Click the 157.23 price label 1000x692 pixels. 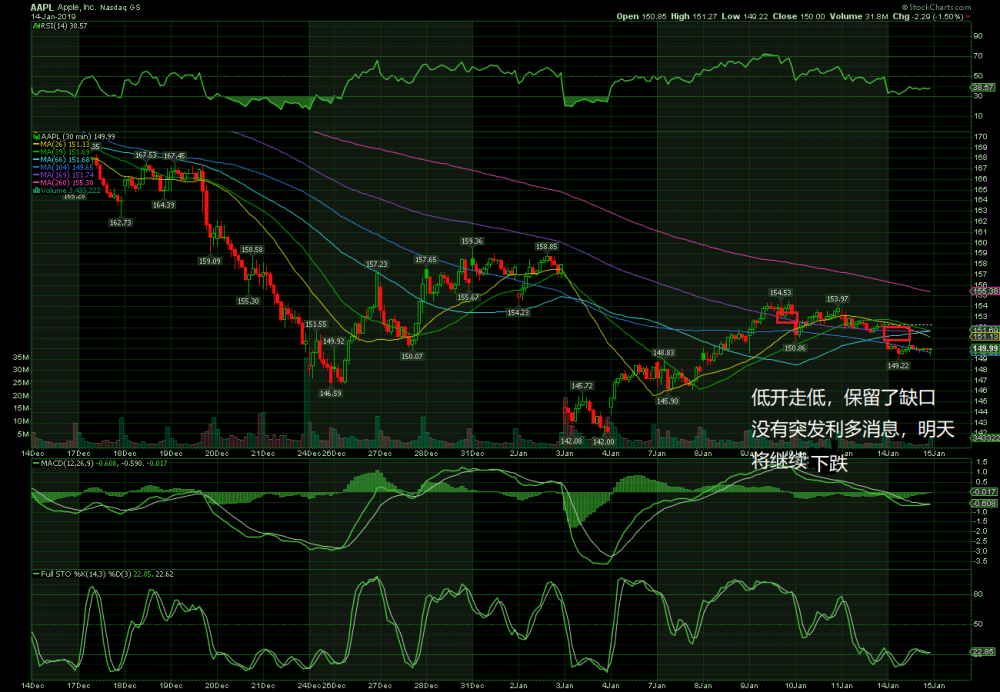coord(376,263)
